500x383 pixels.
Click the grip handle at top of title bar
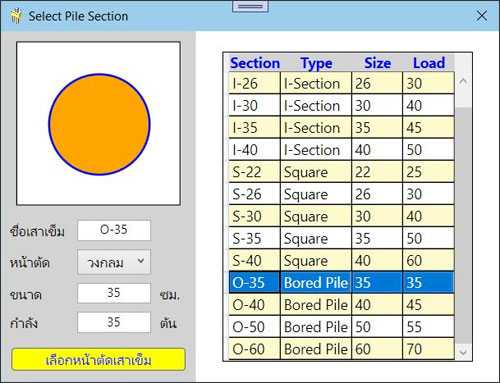(x=250, y=6)
